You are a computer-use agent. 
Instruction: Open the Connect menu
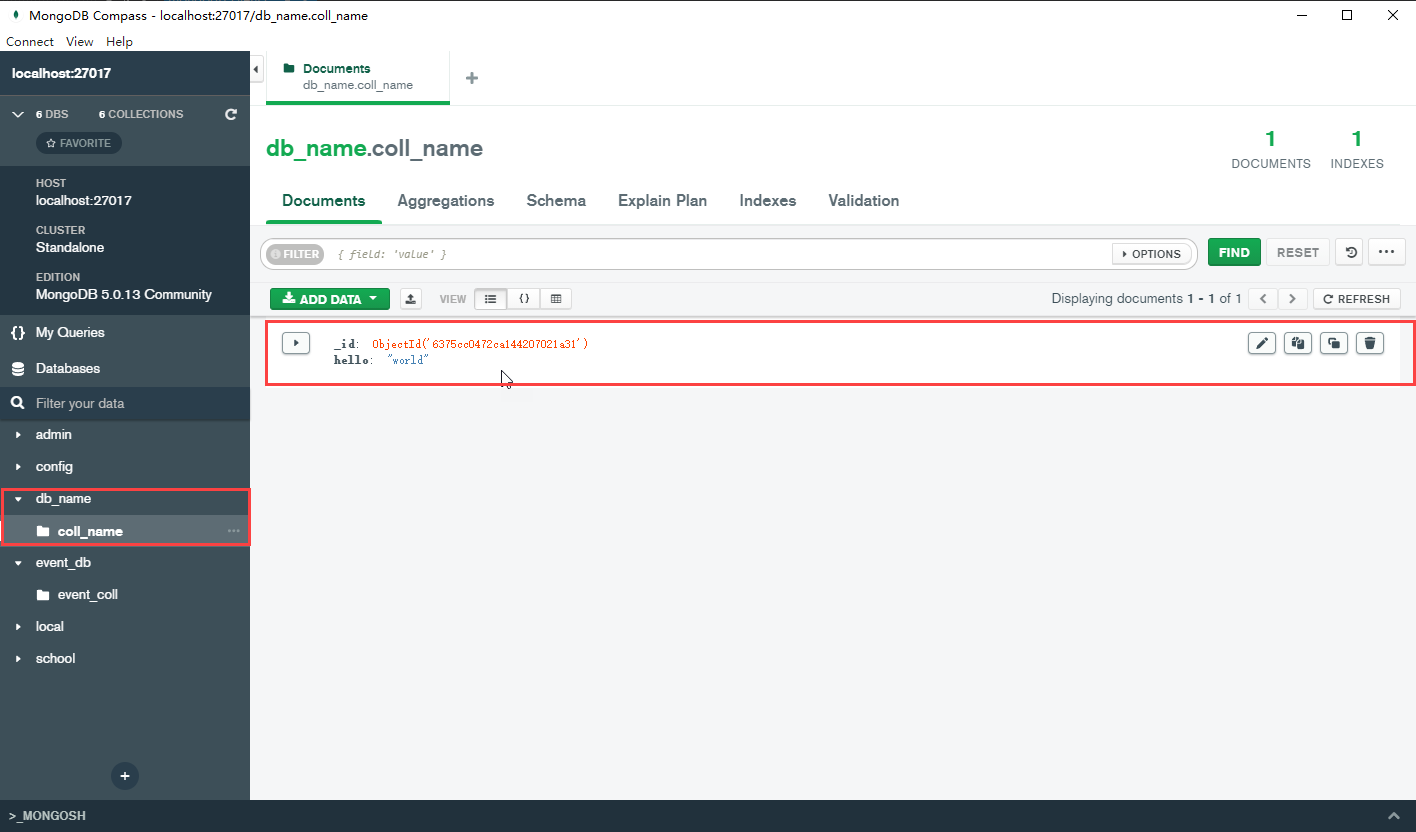pos(30,42)
